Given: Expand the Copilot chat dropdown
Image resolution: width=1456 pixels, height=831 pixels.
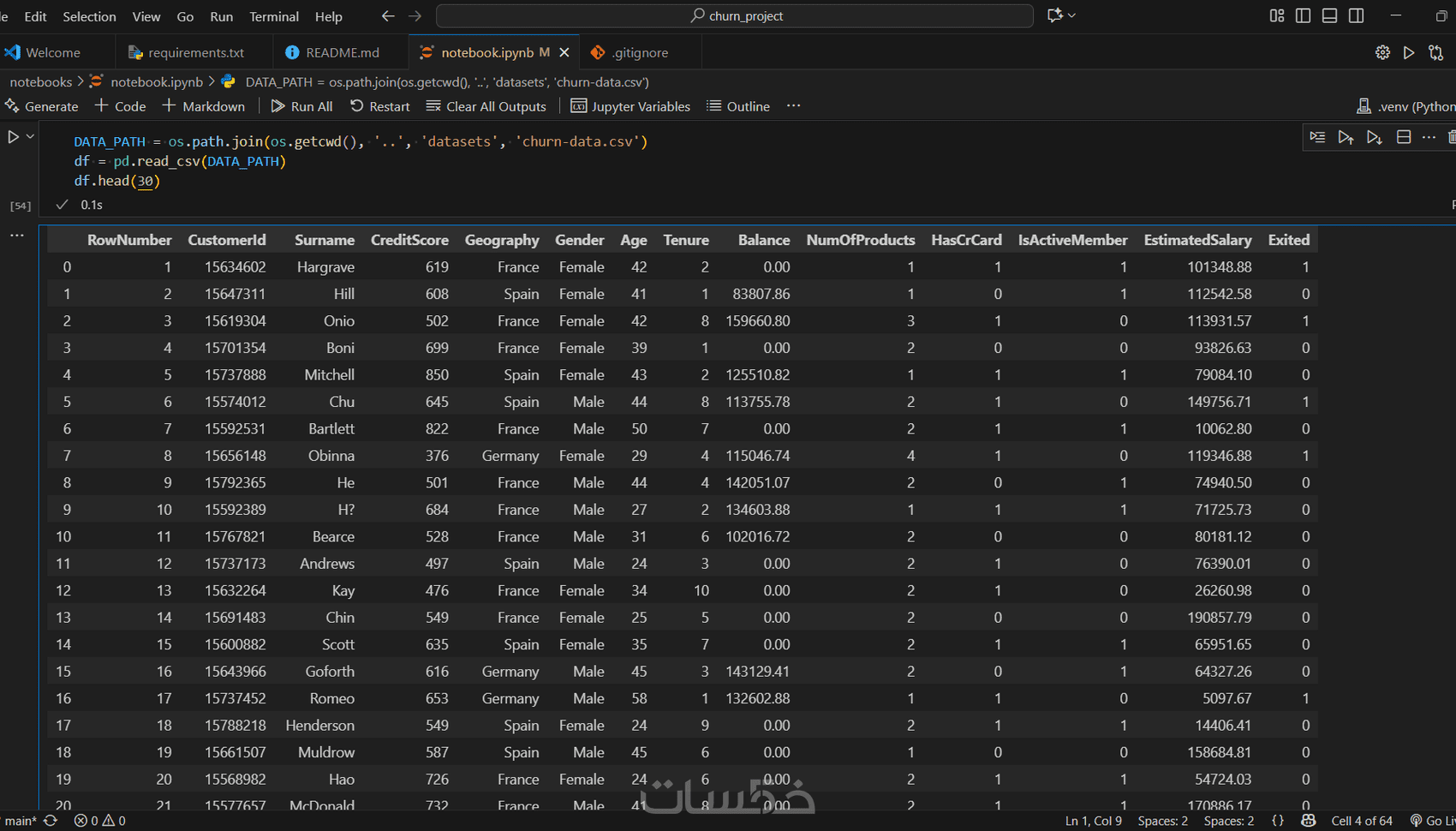Looking at the screenshot, I should coord(1071,15).
